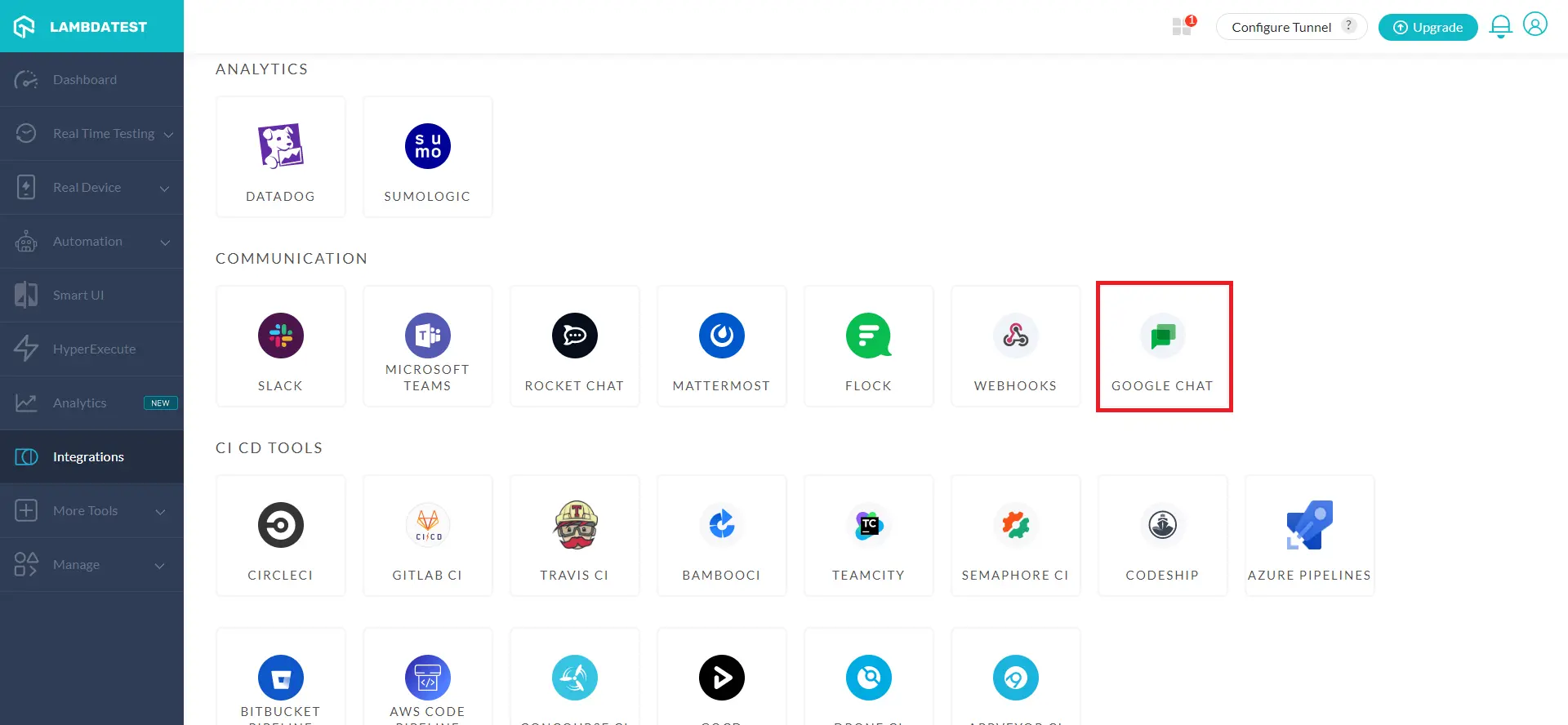Viewport: 1568px width, 725px height.
Task: Go to the Dashboard menu item
Action: pyautogui.click(x=85, y=80)
